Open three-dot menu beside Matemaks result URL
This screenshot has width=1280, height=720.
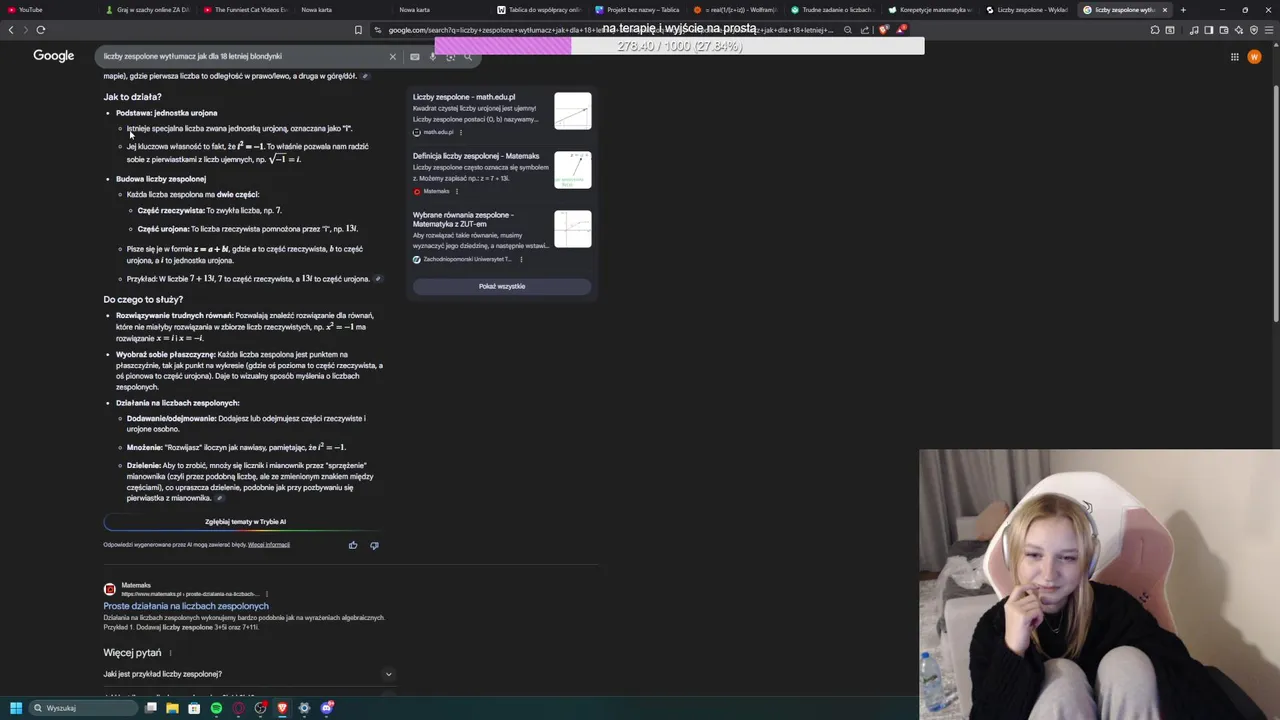(x=266, y=594)
